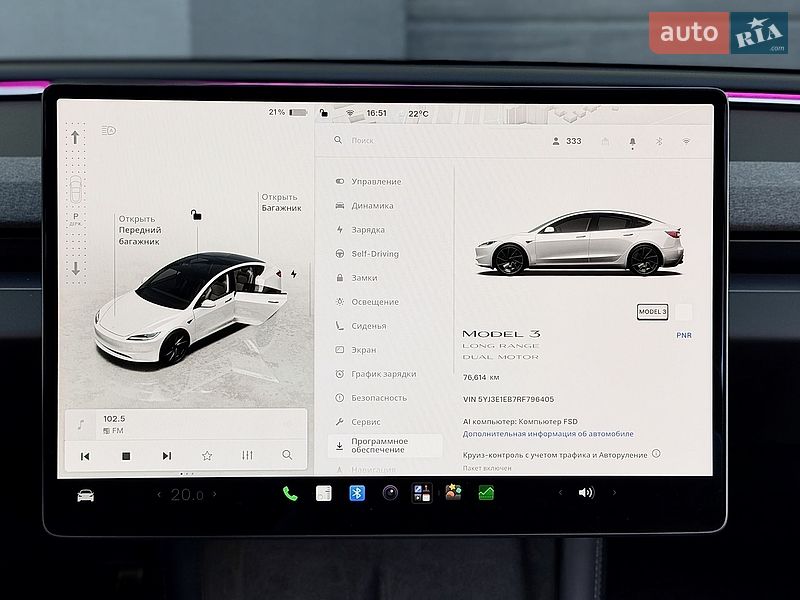This screenshot has width=800, height=600.
Task: Favorite the 102.5 FM station
Action: (207, 456)
